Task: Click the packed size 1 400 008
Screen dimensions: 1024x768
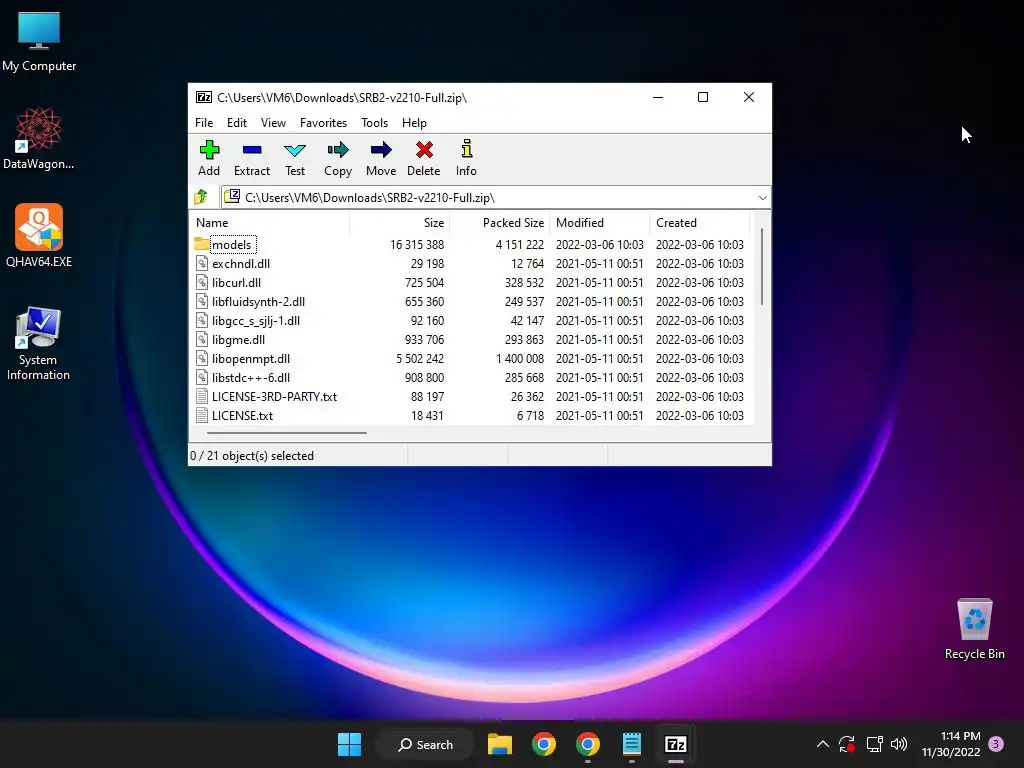Action: 520,358
